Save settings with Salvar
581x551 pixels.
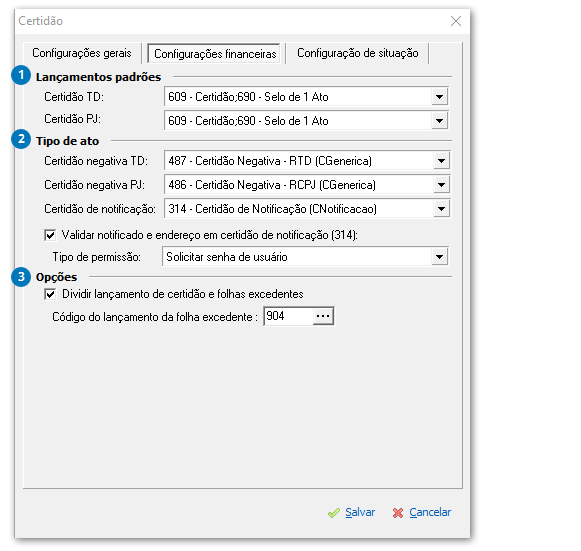[352, 512]
